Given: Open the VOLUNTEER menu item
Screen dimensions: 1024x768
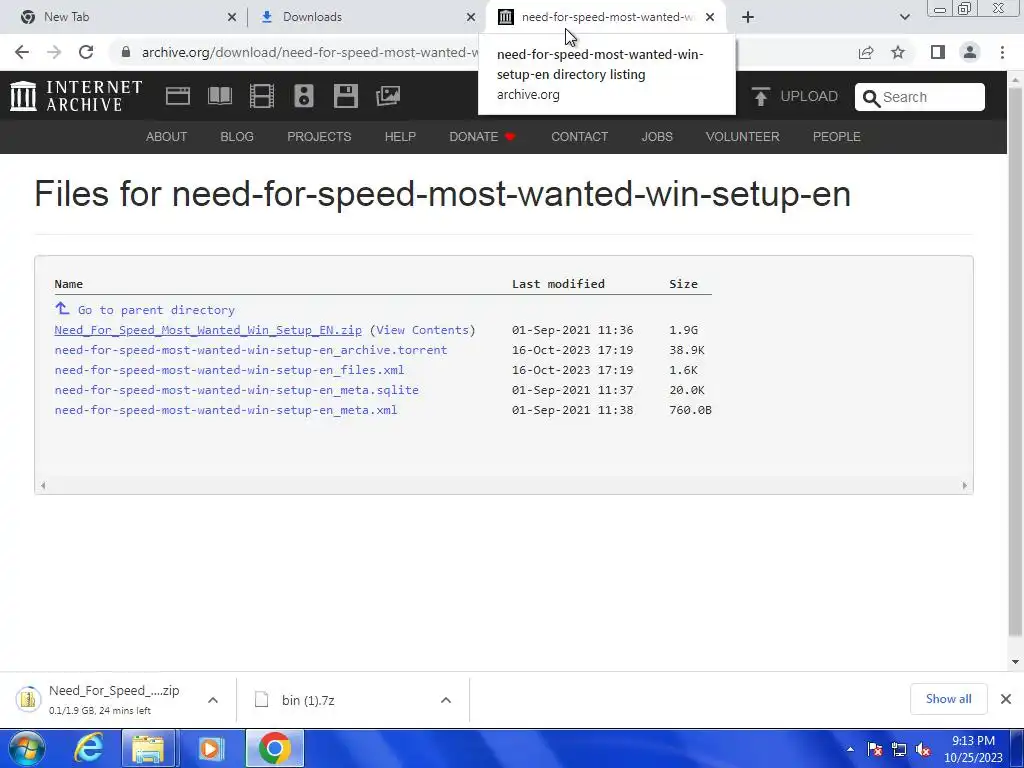Looking at the screenshot, I should pyautogui.click(x=743, y=136).
